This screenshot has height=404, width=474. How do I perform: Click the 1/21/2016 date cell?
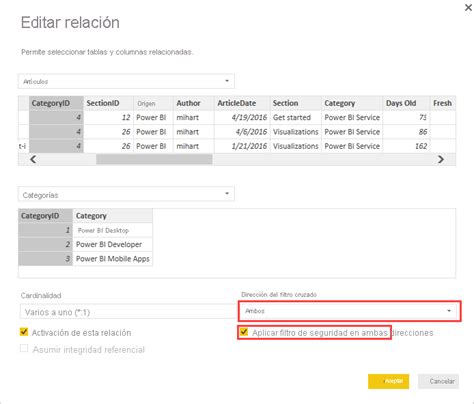click(242, 146)
